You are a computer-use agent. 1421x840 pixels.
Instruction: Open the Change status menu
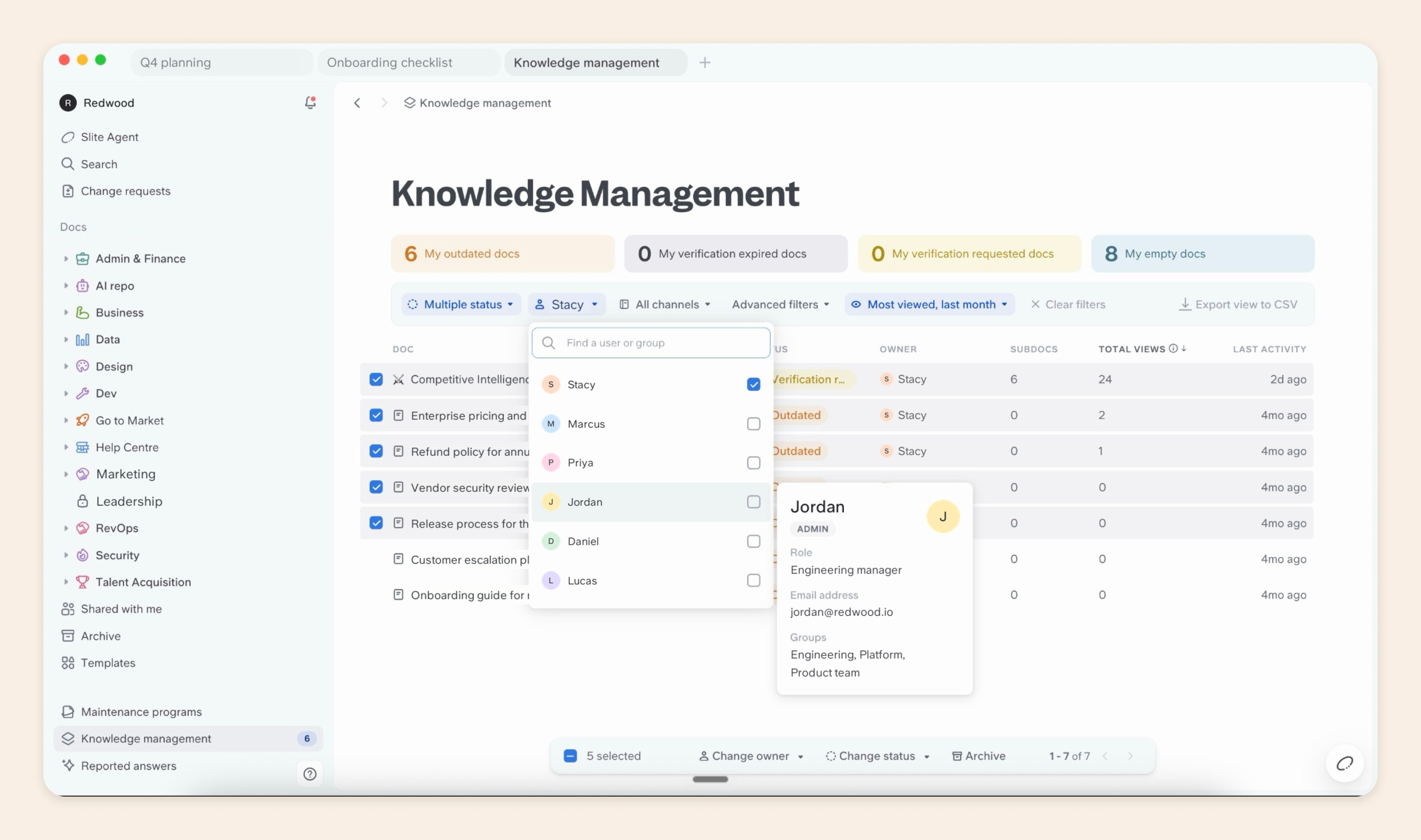point(877,756)
